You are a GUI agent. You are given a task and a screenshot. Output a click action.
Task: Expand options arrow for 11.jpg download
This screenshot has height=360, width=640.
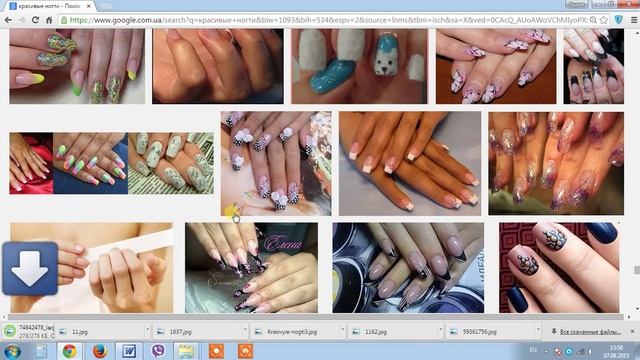click(147, 329)
